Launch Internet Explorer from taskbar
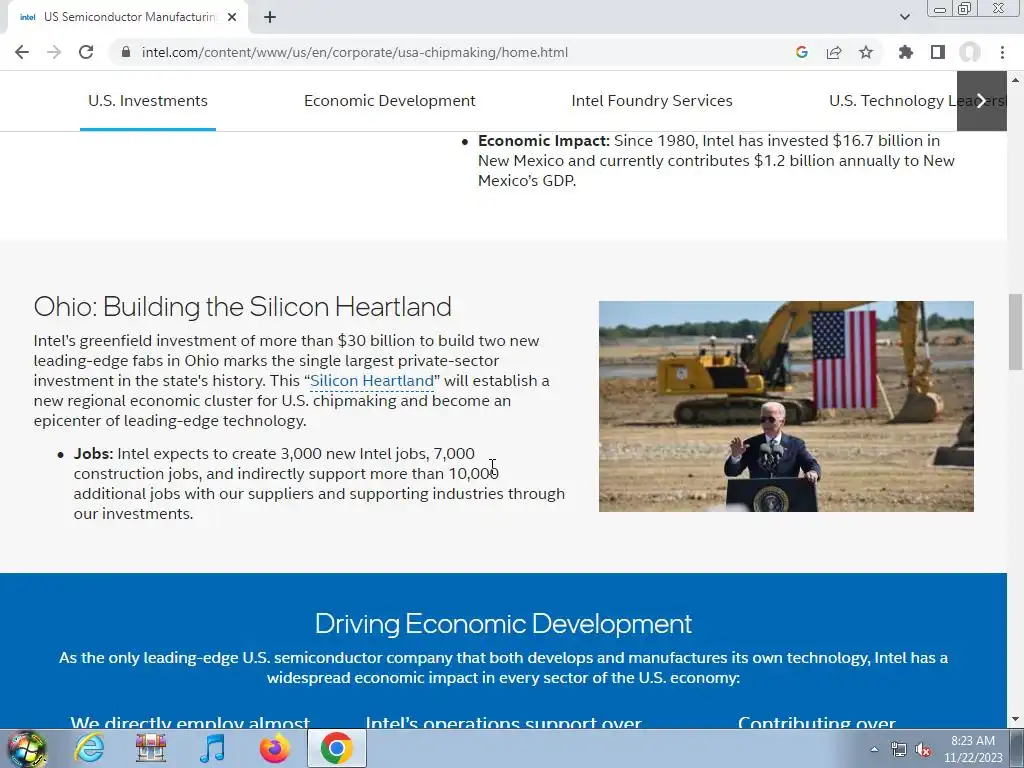This screenshot has width=1024, height=768. pyautogui.click(x=88, y=748)
